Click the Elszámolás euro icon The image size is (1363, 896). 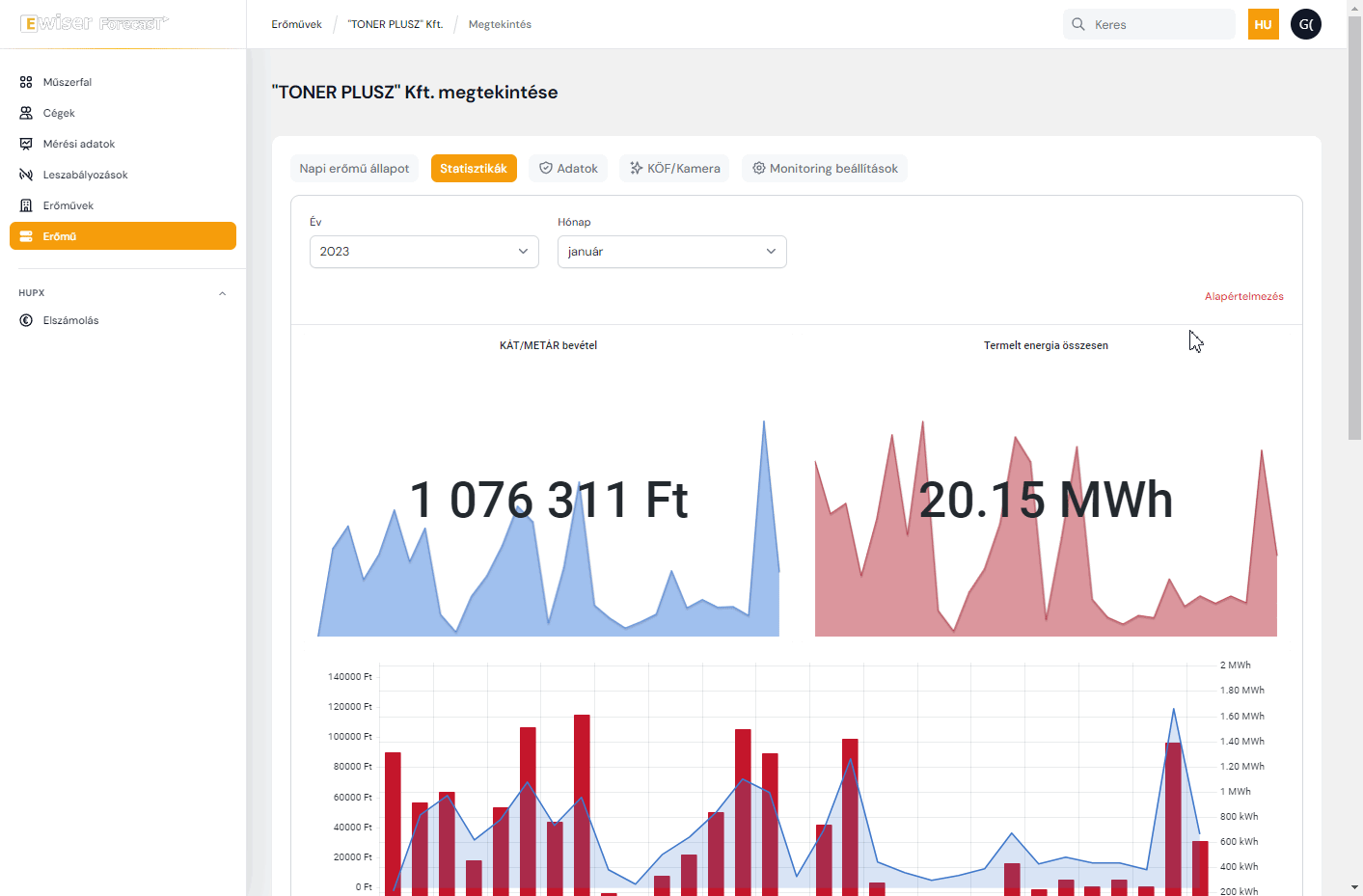[x=26, y=320]
